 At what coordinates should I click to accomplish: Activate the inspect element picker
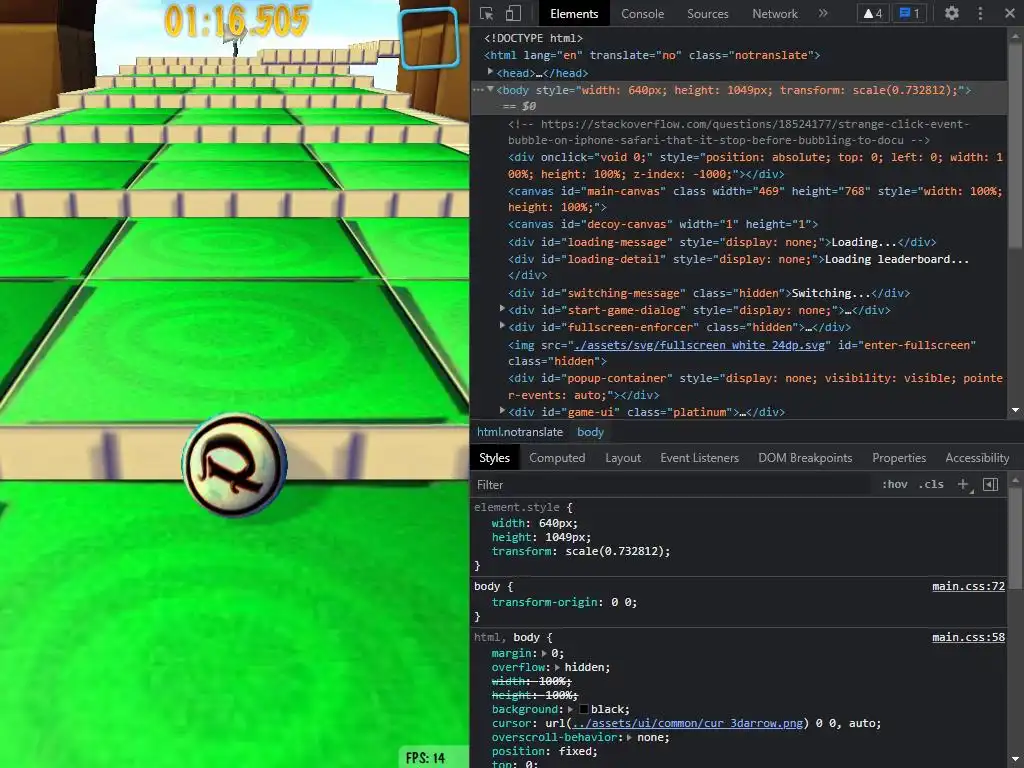[x=487, y=13]
